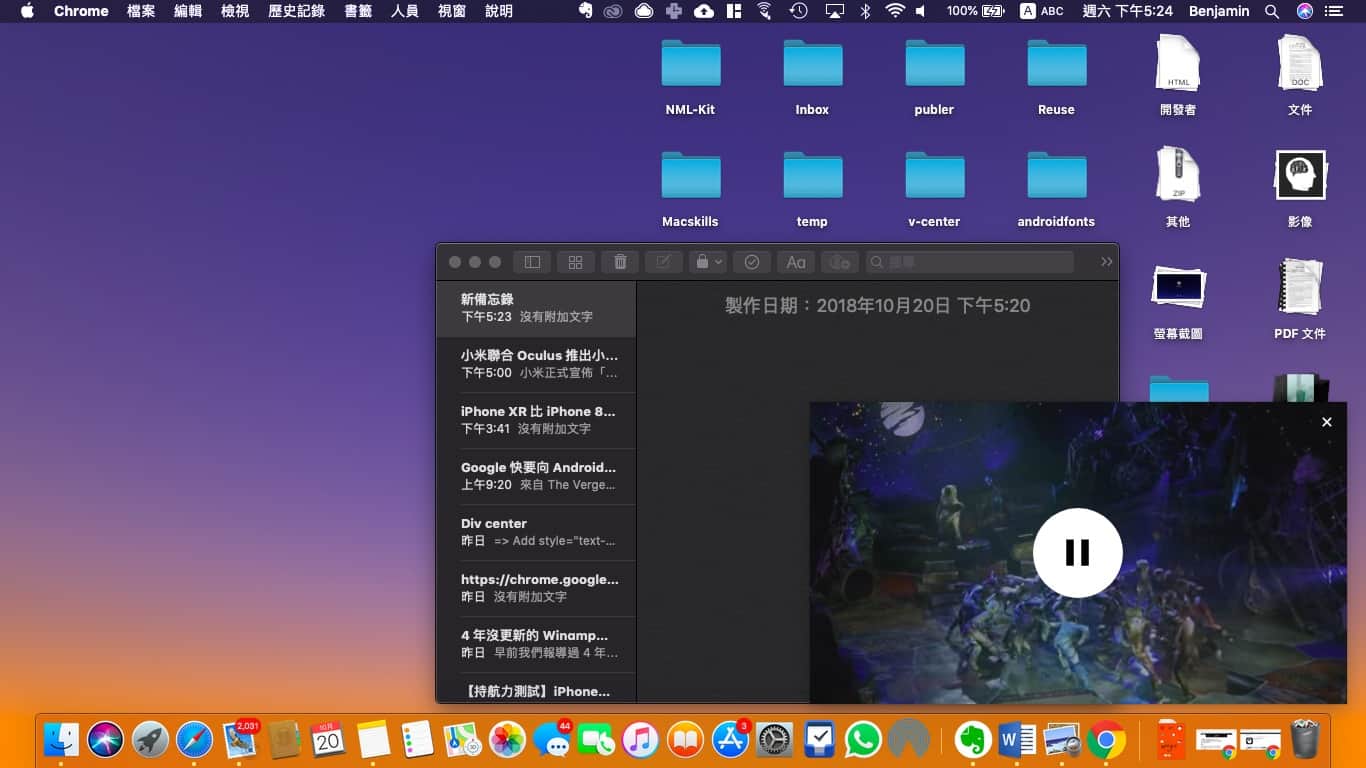This screenshot has width=1366, height=768.
Task: Expand the Notes toolbar overflow chevrons
Action: pyautogui.click(x=1106, y=262)
